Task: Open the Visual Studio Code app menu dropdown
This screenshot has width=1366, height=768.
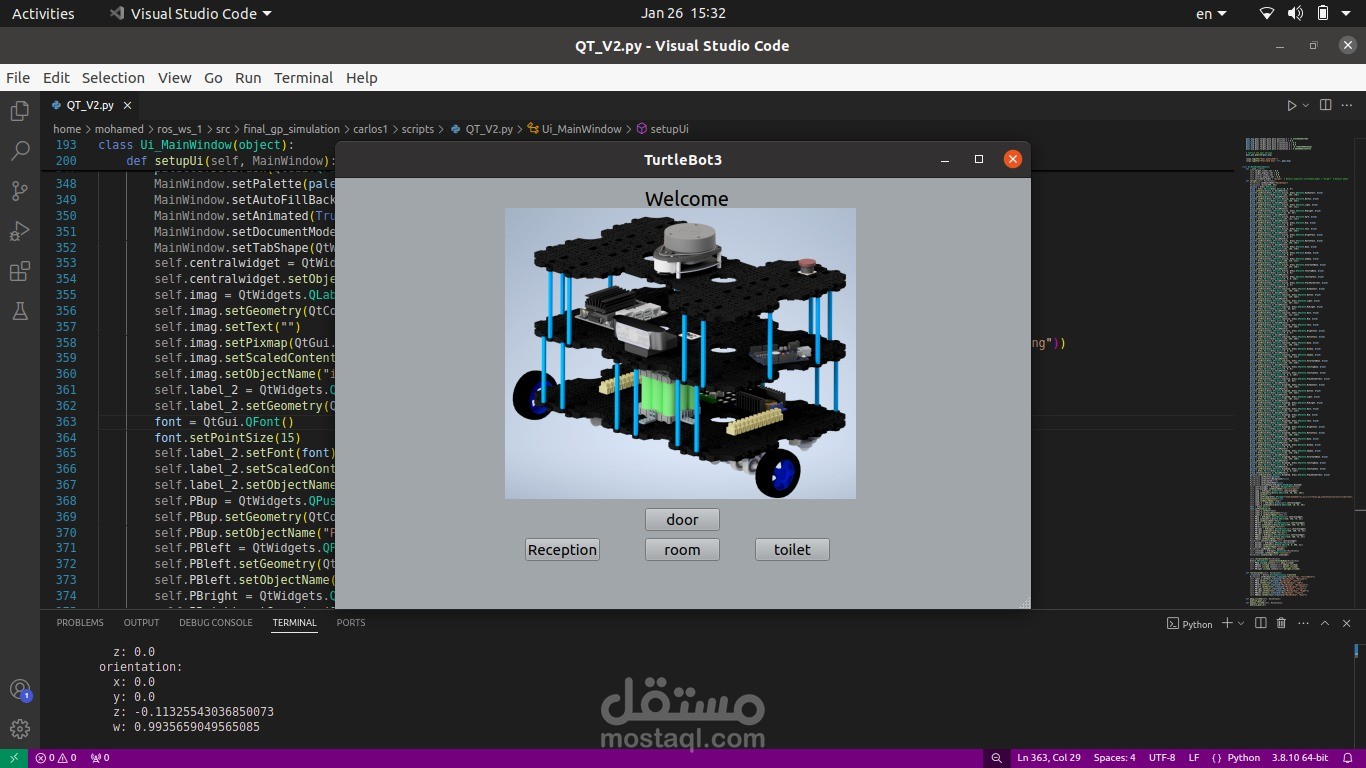Action: tap(190, 14)
